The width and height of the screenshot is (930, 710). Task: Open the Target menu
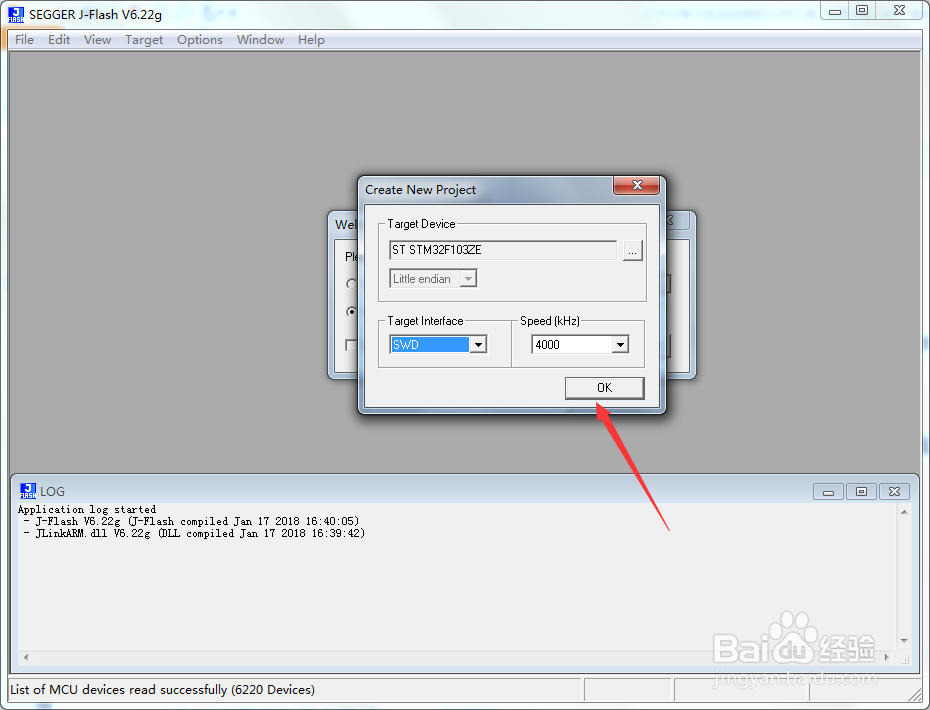(x=144, y=40)
